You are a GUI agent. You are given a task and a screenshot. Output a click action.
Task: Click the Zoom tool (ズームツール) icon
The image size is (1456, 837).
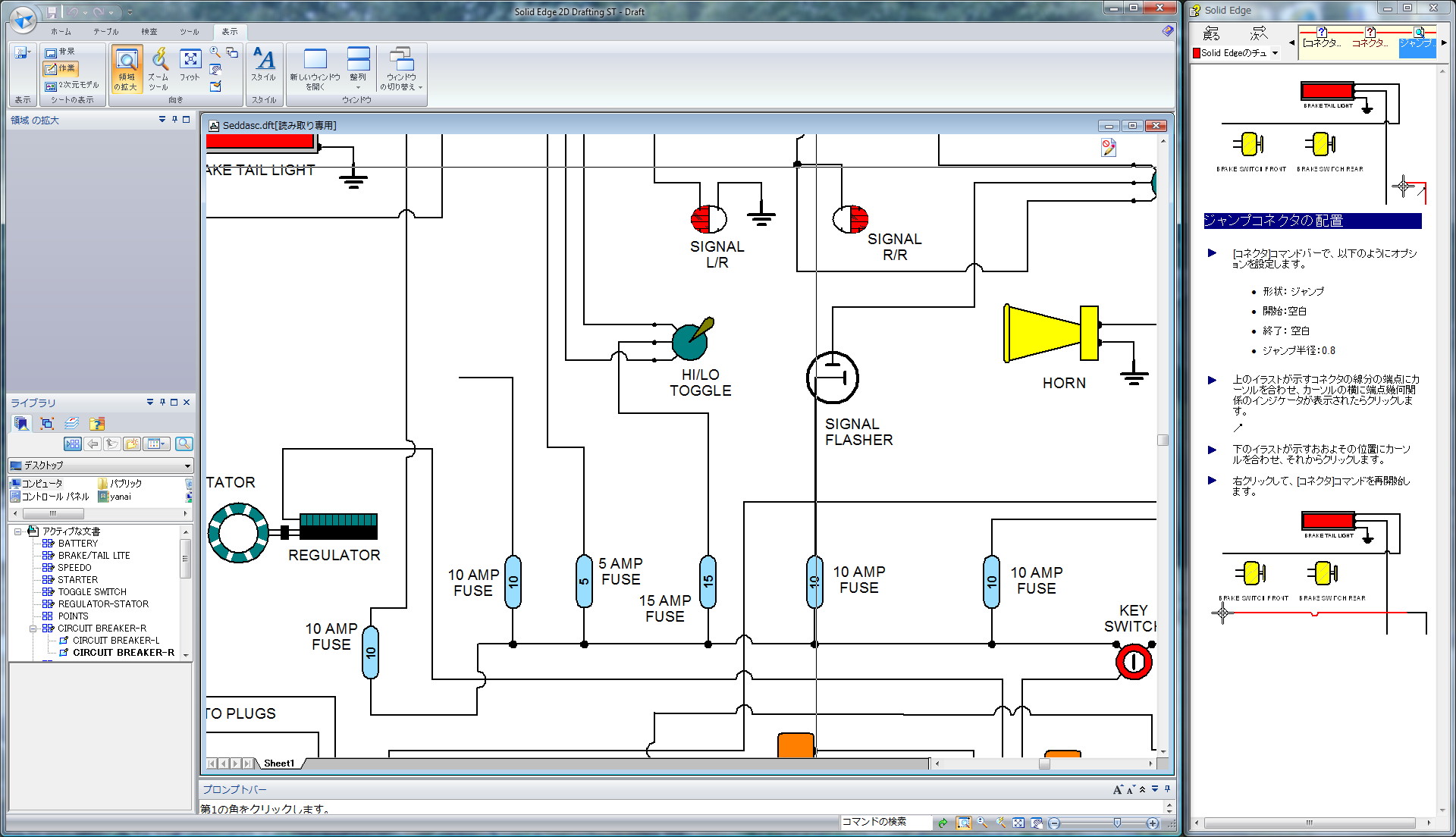158,68
